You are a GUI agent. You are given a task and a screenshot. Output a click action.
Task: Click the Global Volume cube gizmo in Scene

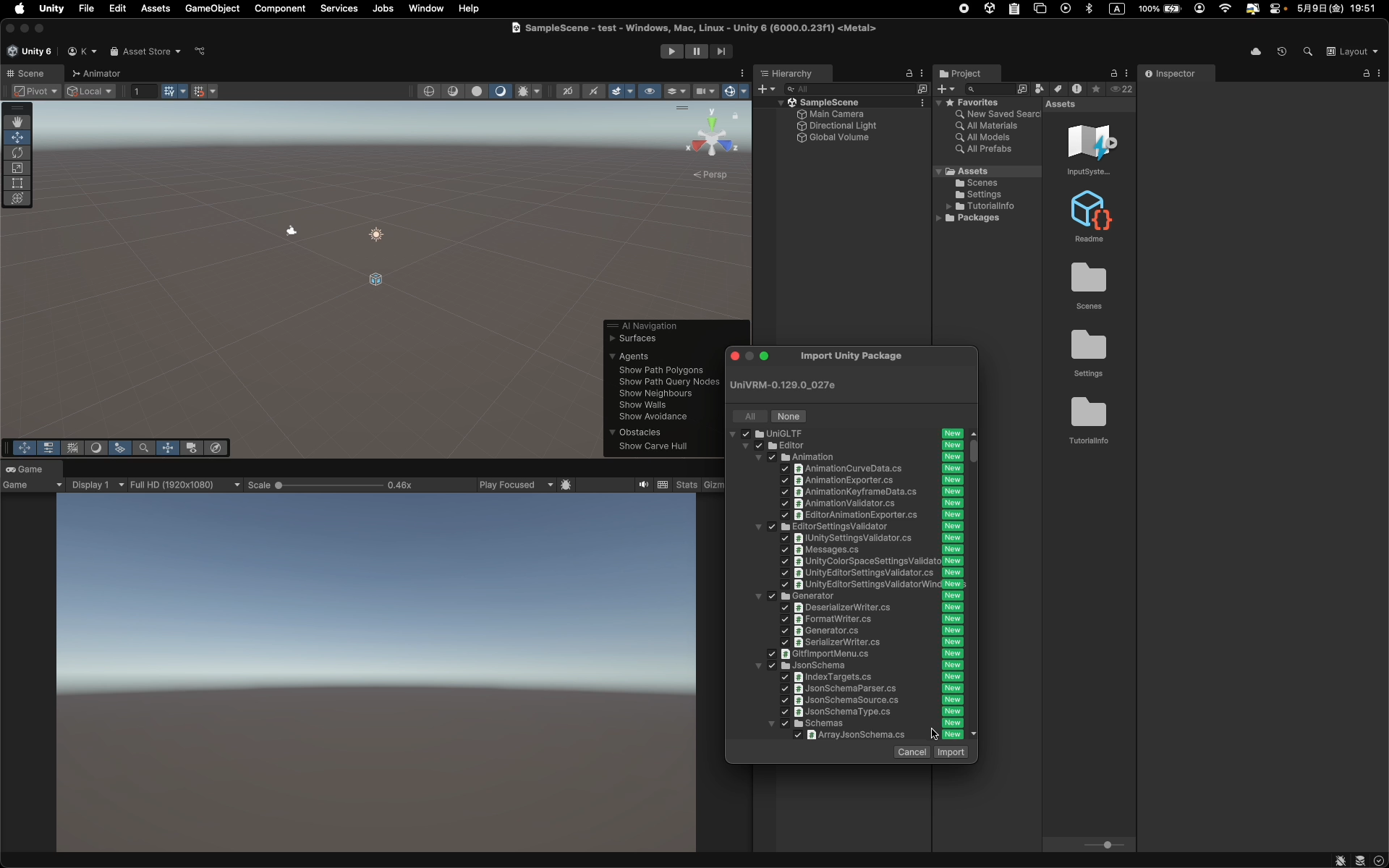pos(375,279)
